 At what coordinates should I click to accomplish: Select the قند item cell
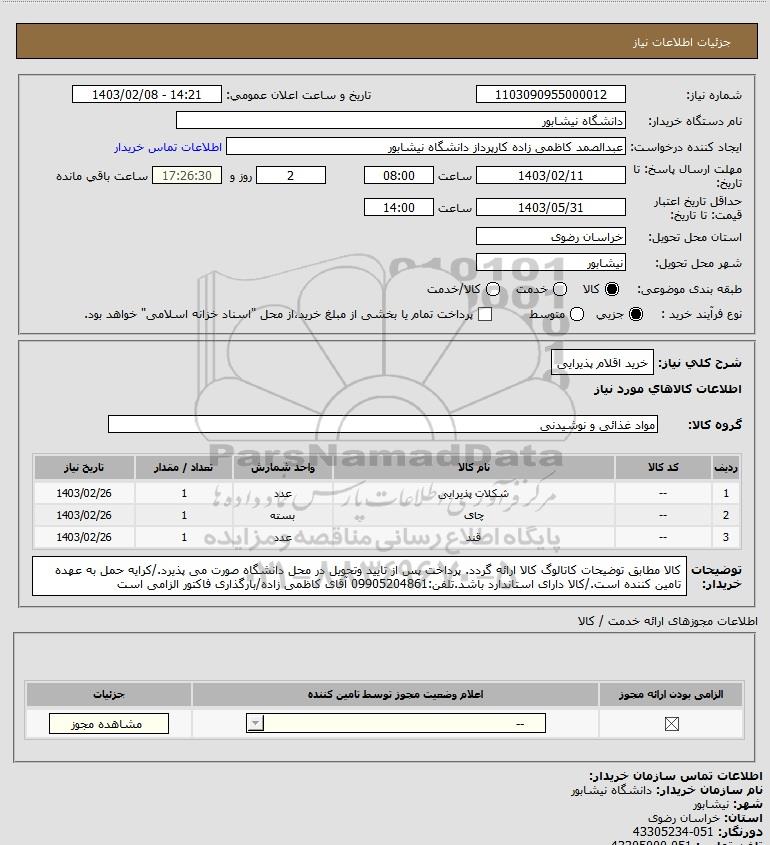474,537
